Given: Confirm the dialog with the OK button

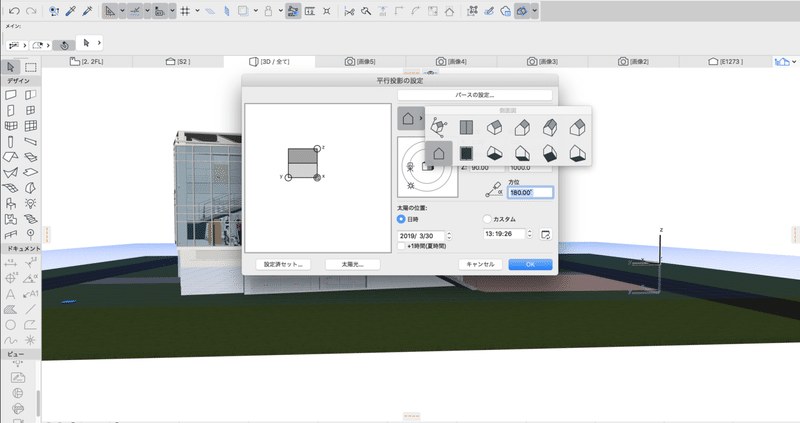Looking at the screenshot, I should (x=531, y=264).
